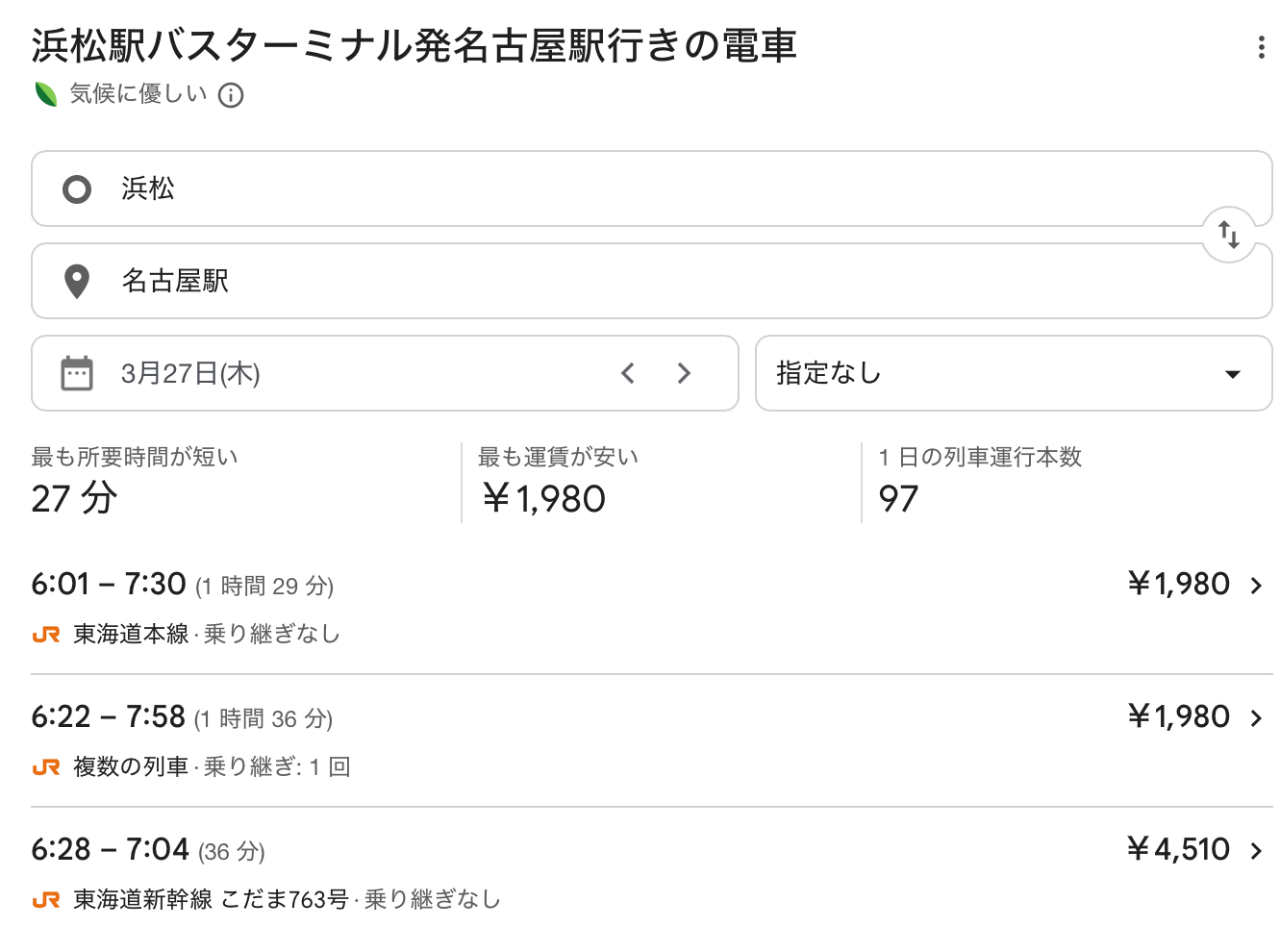Open the calendar date picker icon
Image resolution: width=1280 pixels, height=952 pixels.
(77, 373)
